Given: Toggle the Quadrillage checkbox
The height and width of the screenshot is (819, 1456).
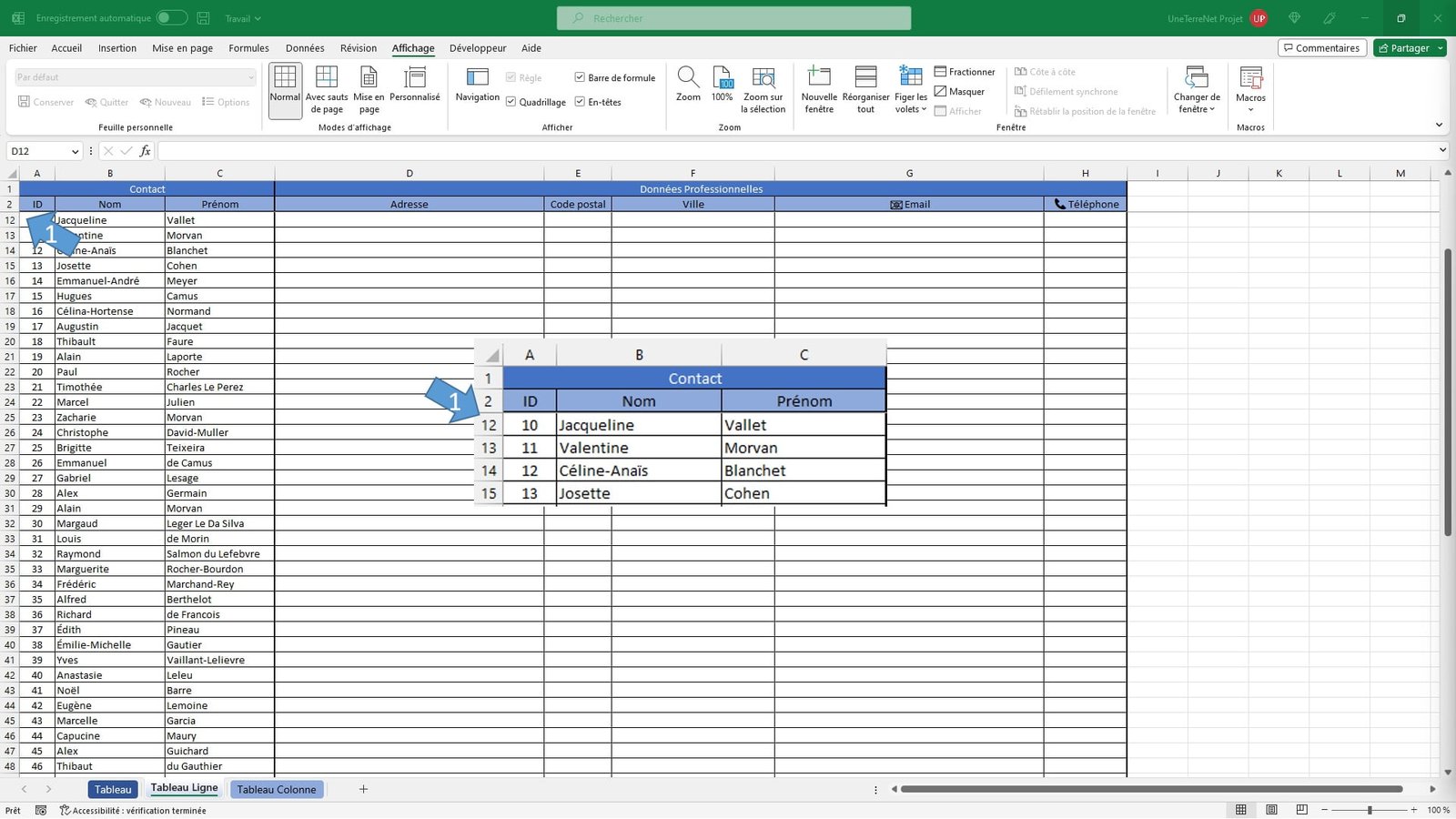Looking at the screenshot, I should 511,102.
